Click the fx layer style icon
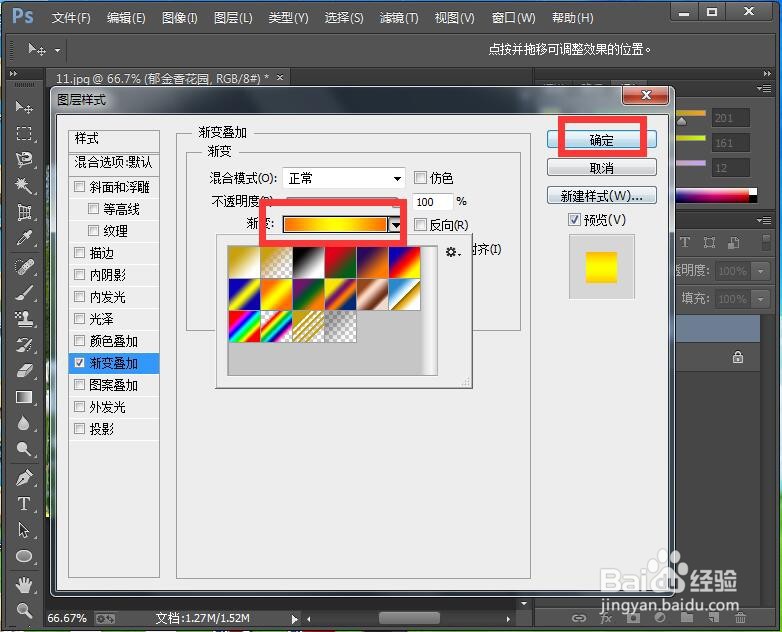Screen dimensions: 782x632 click(605, 619)
